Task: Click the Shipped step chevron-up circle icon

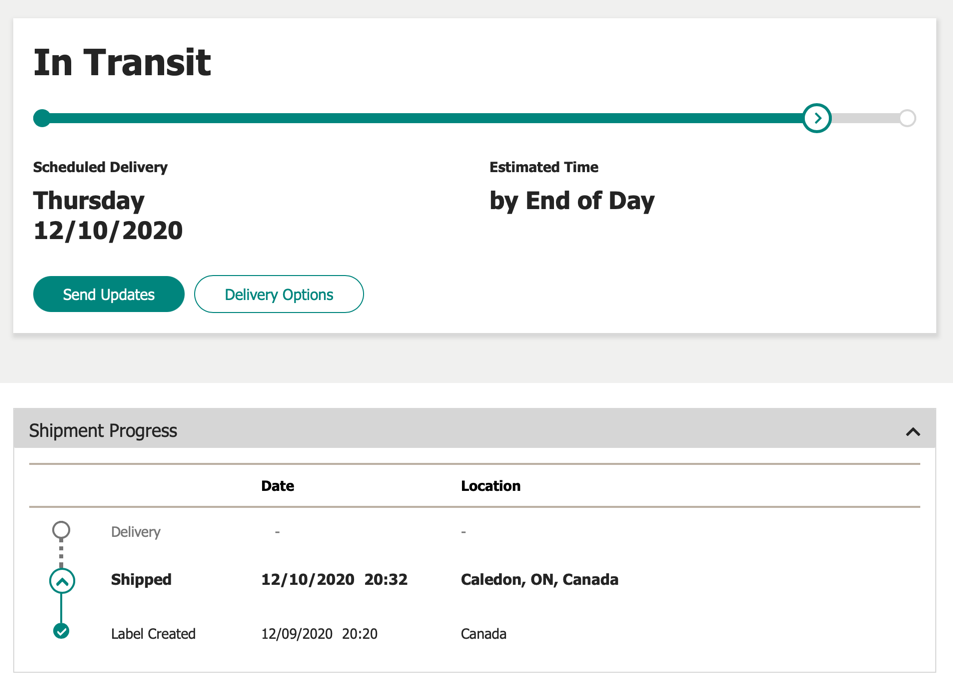Action: click(62, 581)
